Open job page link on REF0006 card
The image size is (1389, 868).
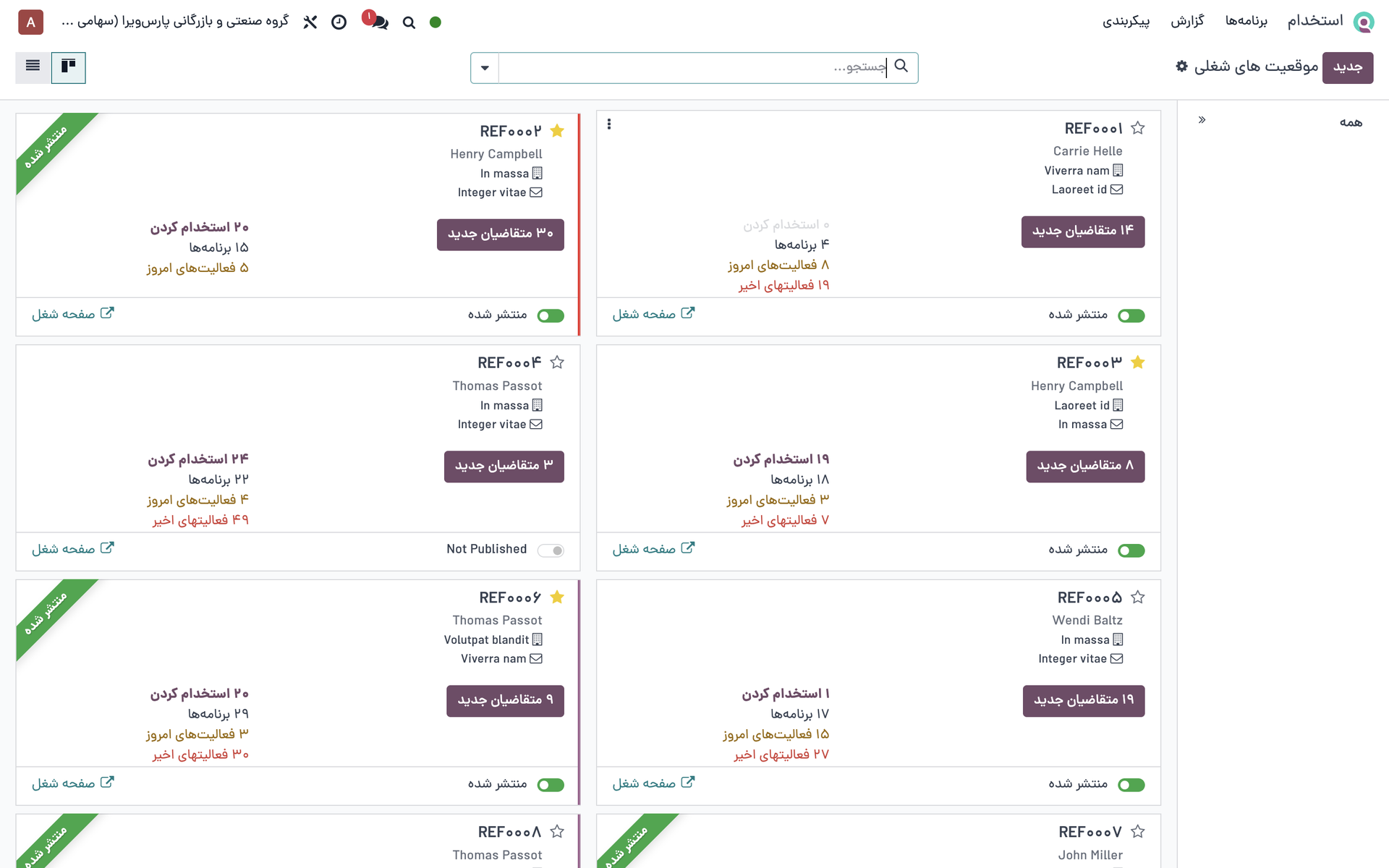click(72, 783)
